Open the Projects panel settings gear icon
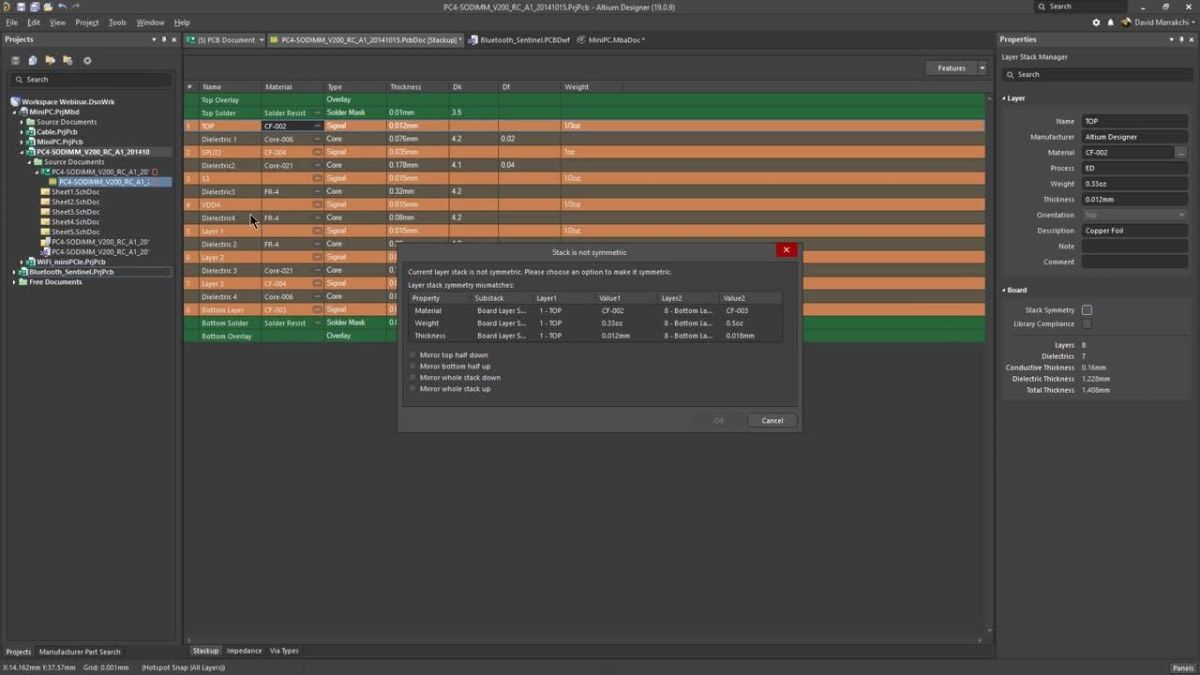The width and height of the screenshot is (1200, 675). (x=87, y=60)
